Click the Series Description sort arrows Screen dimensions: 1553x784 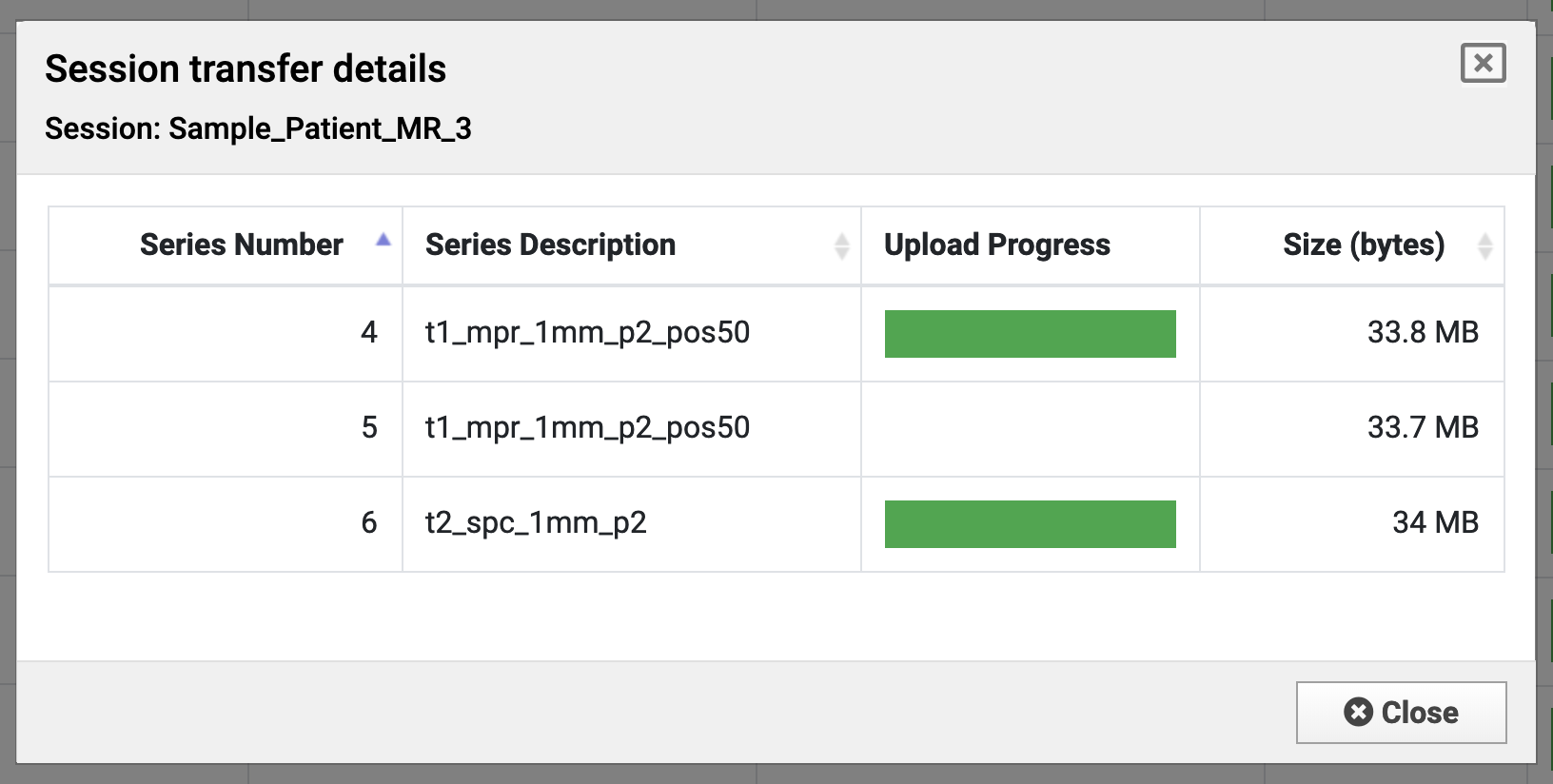click(x=841, y=245)
